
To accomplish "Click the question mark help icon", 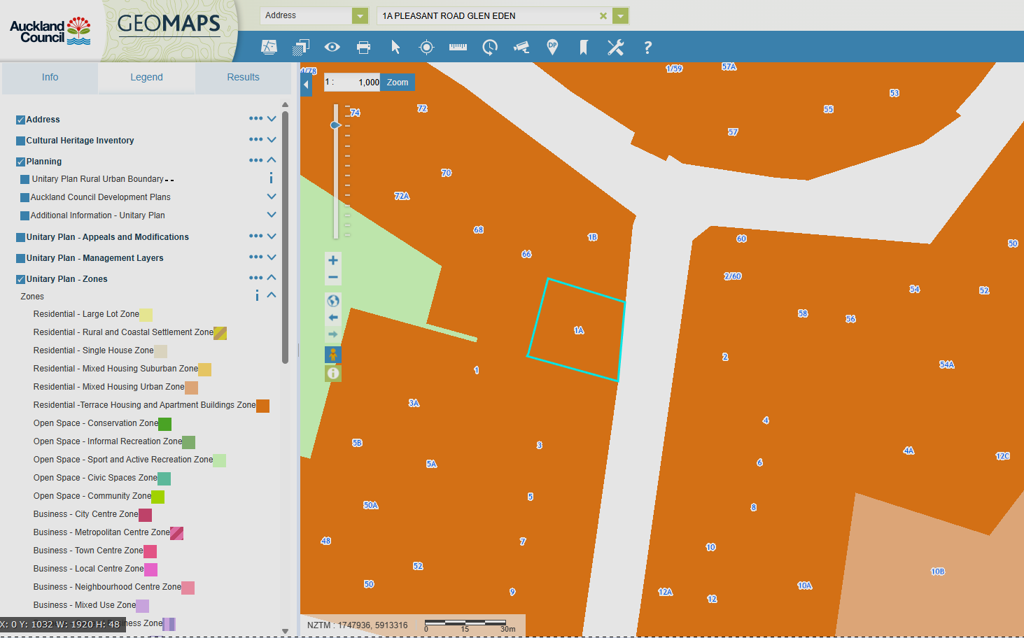I will click(x=647, y=47).
